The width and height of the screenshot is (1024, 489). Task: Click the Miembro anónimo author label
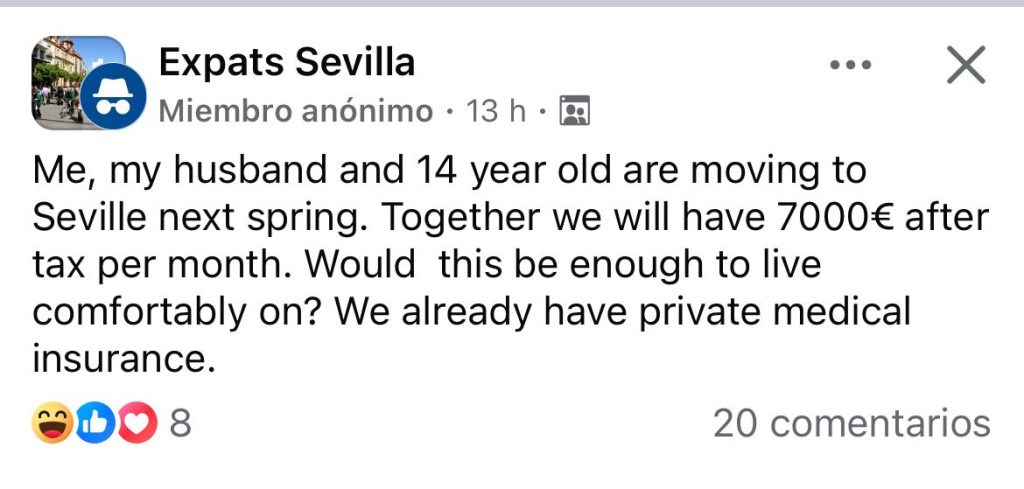coord(297,111)
